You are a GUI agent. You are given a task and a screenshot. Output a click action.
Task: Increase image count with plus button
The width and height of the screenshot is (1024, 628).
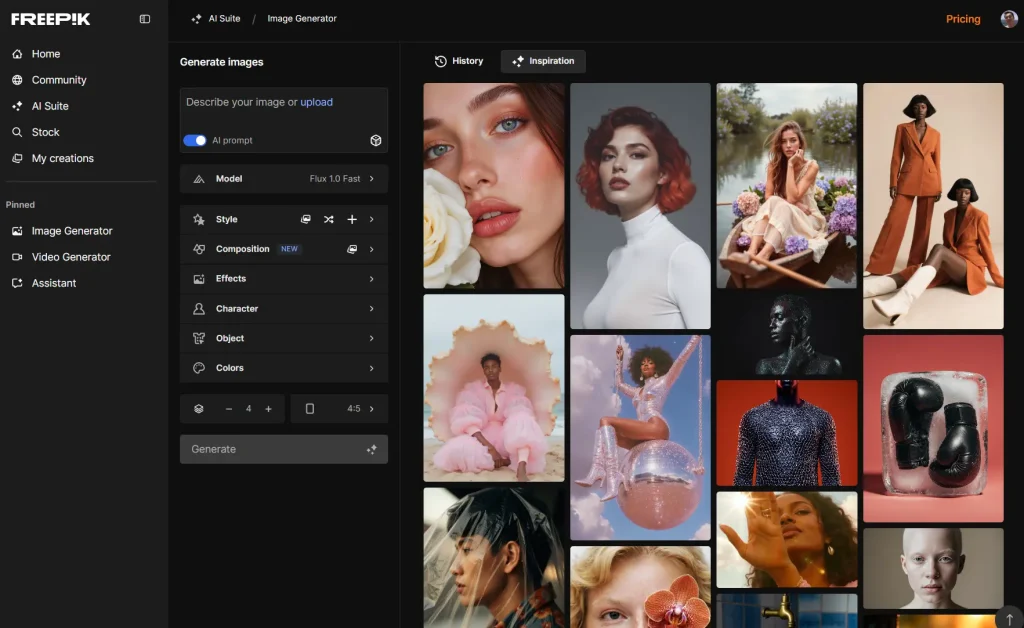tap(268, 409)
